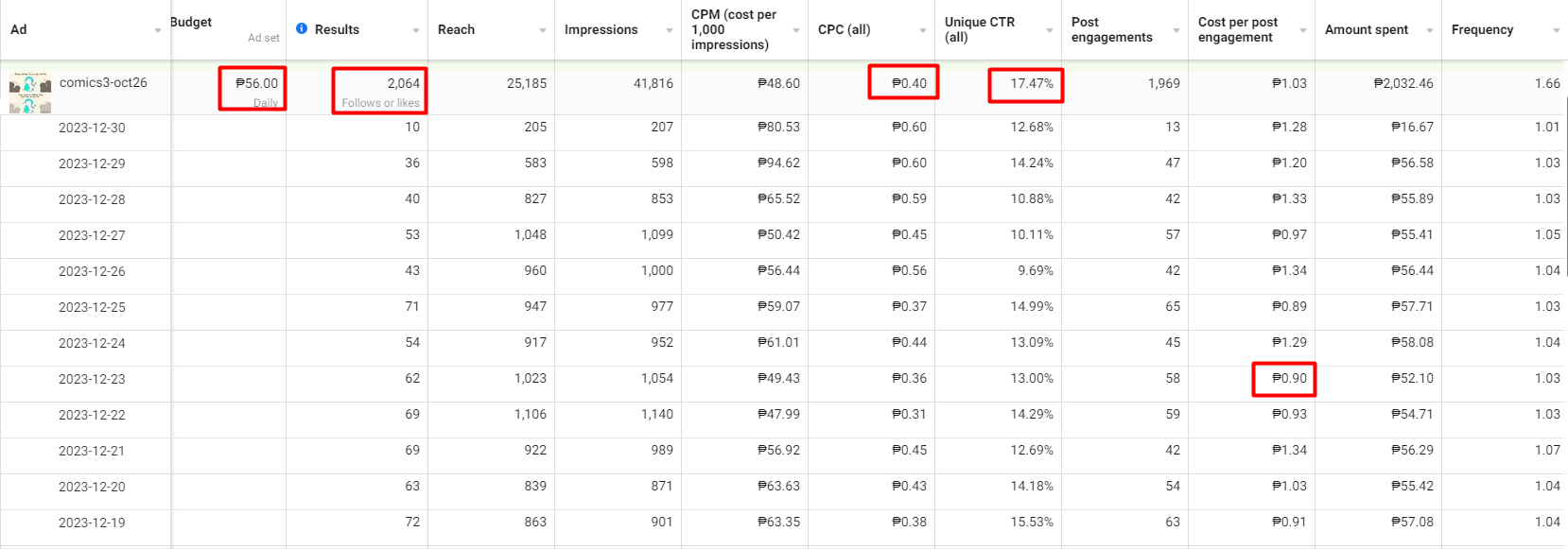Screen dimensions: 1568x549
Task: Open the Unique CTR column dropdown arrow
Action: click(x=1050, y=31)
